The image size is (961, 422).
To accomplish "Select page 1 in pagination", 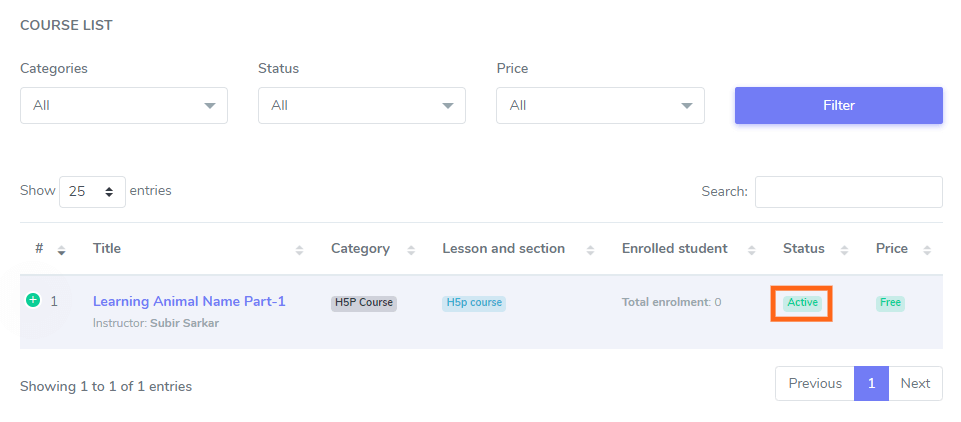I will click(871, 383).
